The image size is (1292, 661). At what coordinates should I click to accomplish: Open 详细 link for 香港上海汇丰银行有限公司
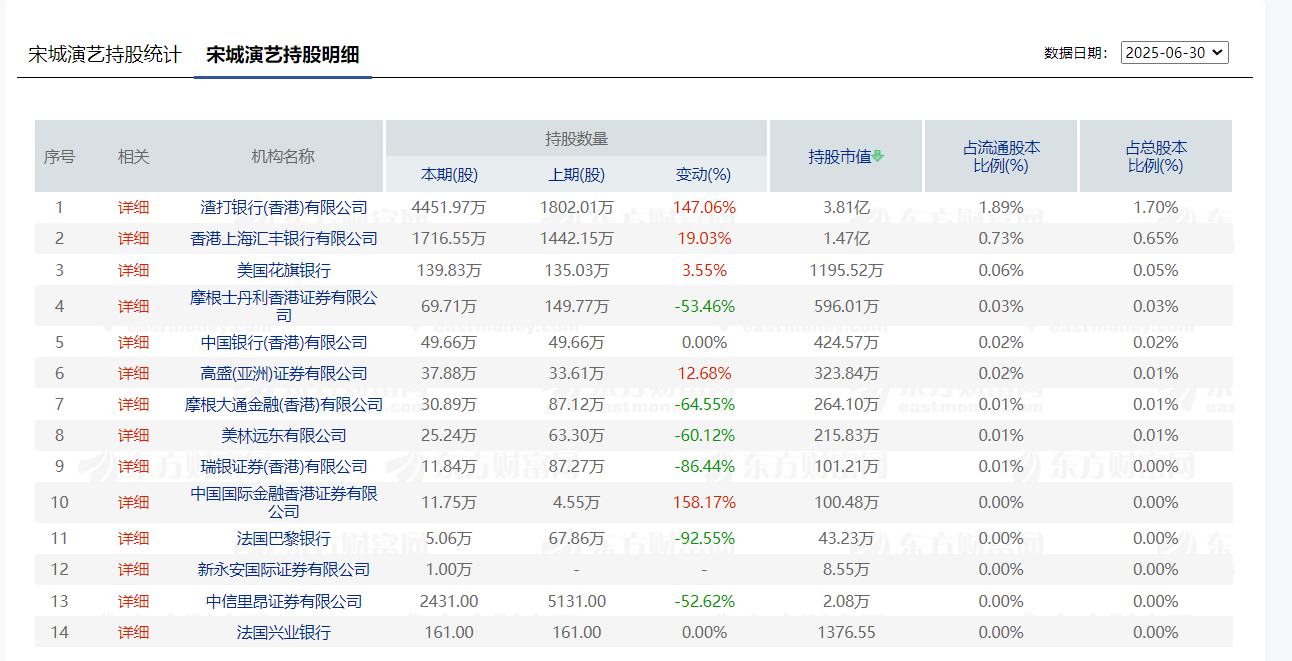tap(133, 239)
